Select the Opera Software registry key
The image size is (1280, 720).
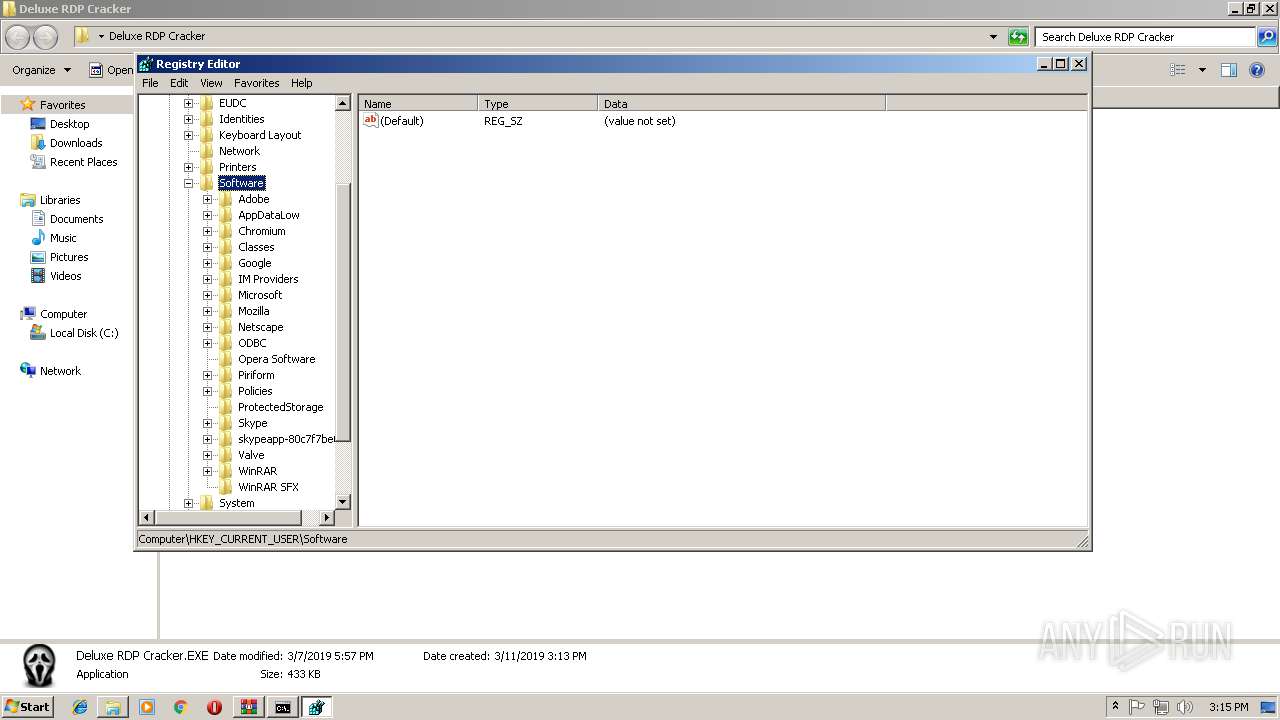tap(276, 359)
